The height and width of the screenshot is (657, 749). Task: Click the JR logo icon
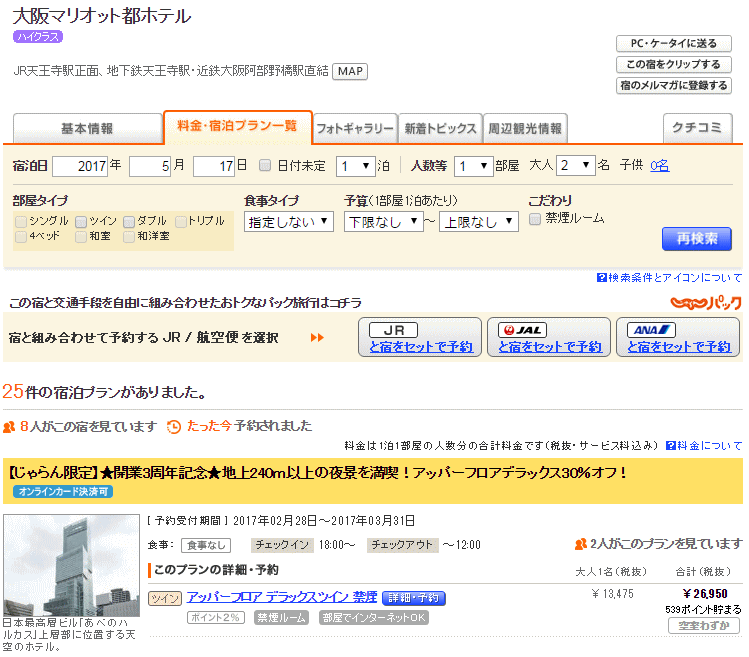click(x=393, y=330)
